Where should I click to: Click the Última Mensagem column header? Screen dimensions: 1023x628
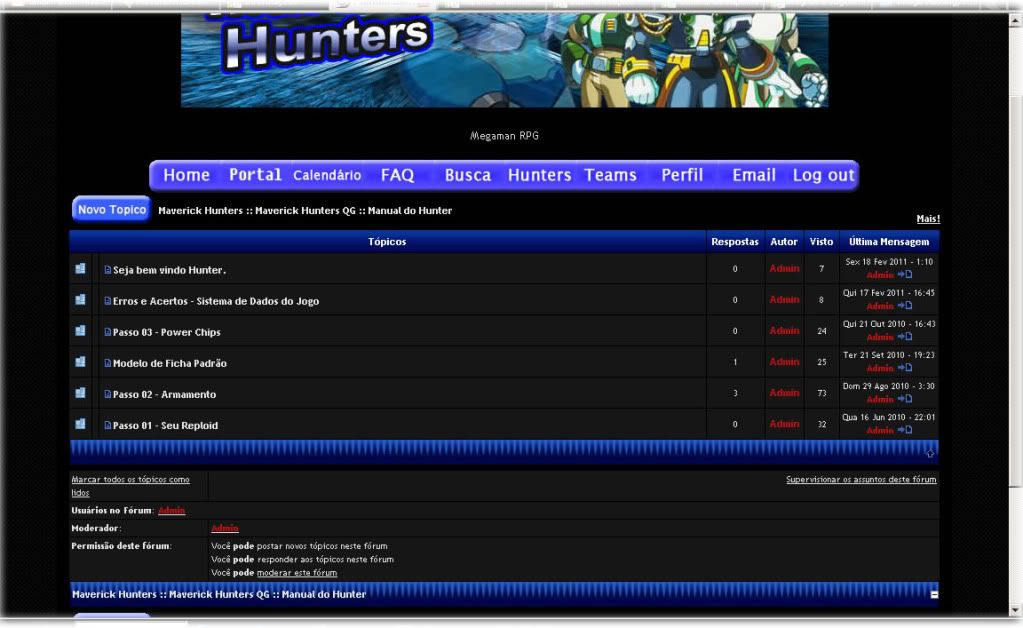tap(889, 241)
